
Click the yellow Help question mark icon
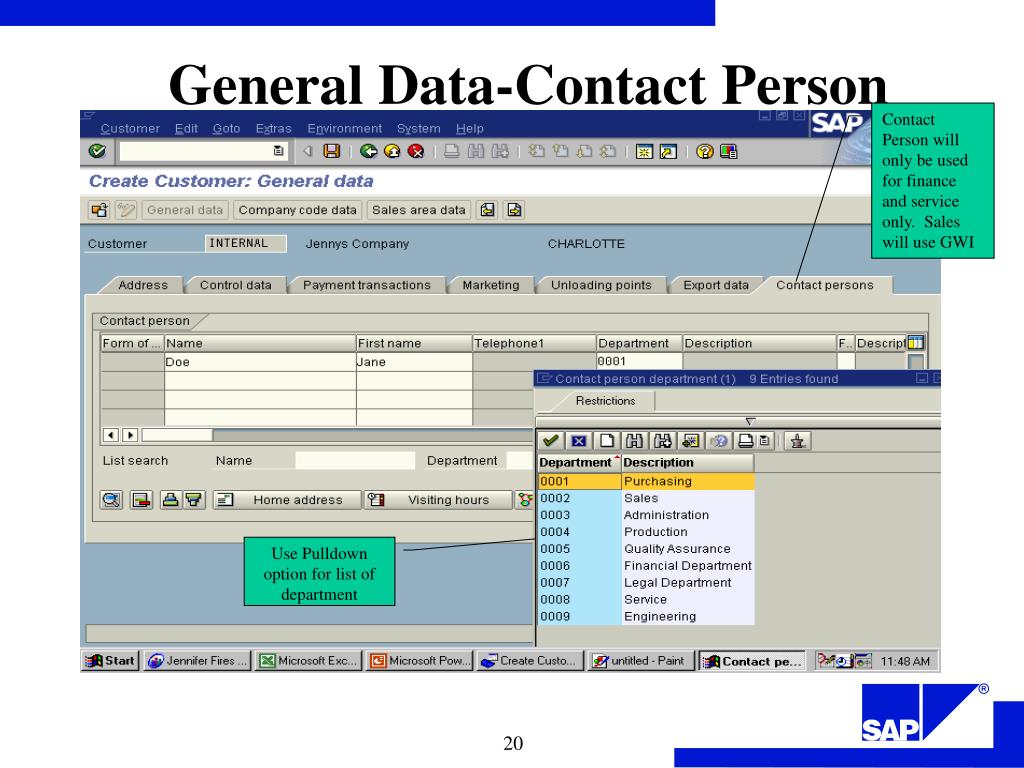[705, 152]
